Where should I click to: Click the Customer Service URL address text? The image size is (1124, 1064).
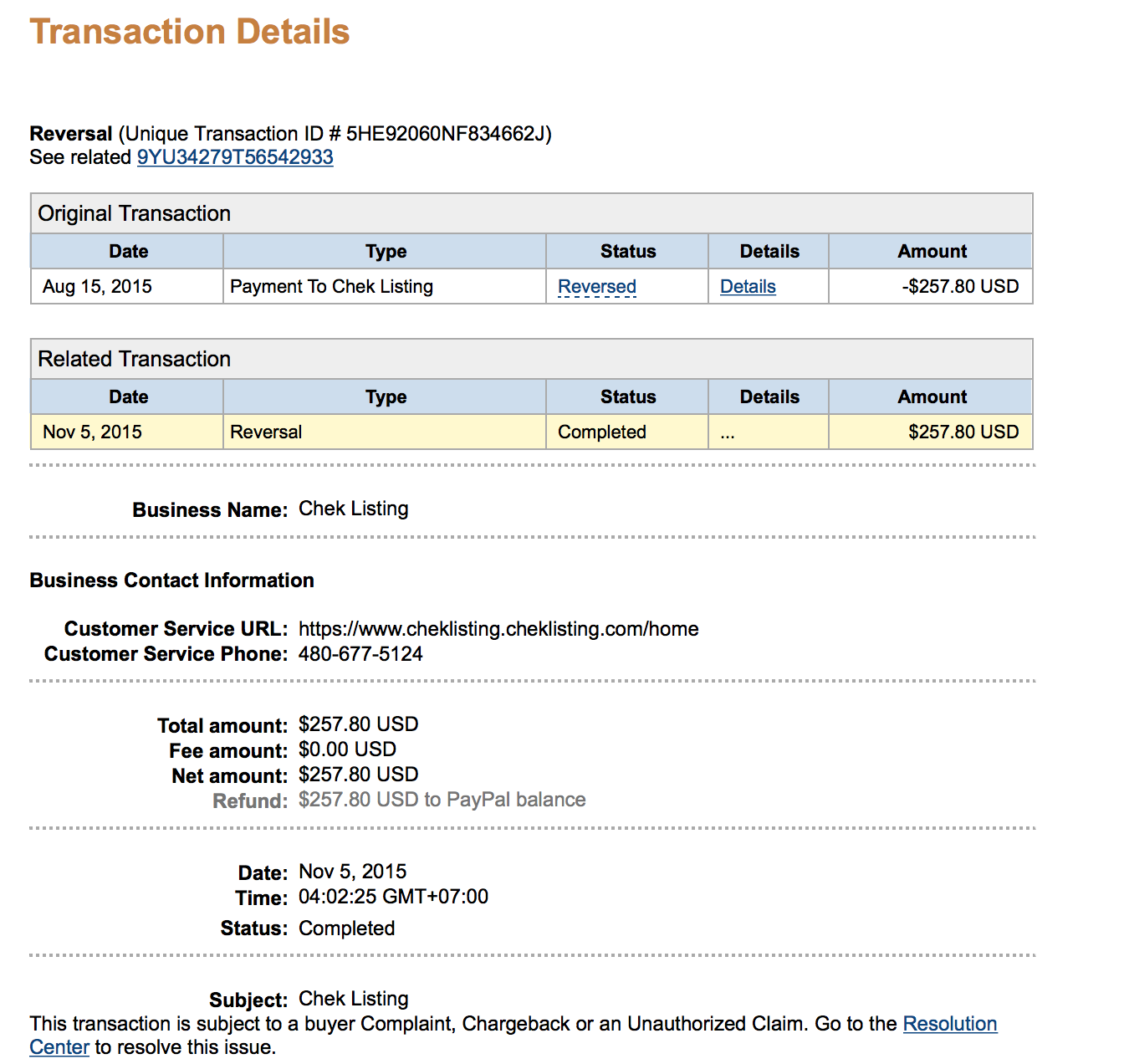(x=498, y=629)
